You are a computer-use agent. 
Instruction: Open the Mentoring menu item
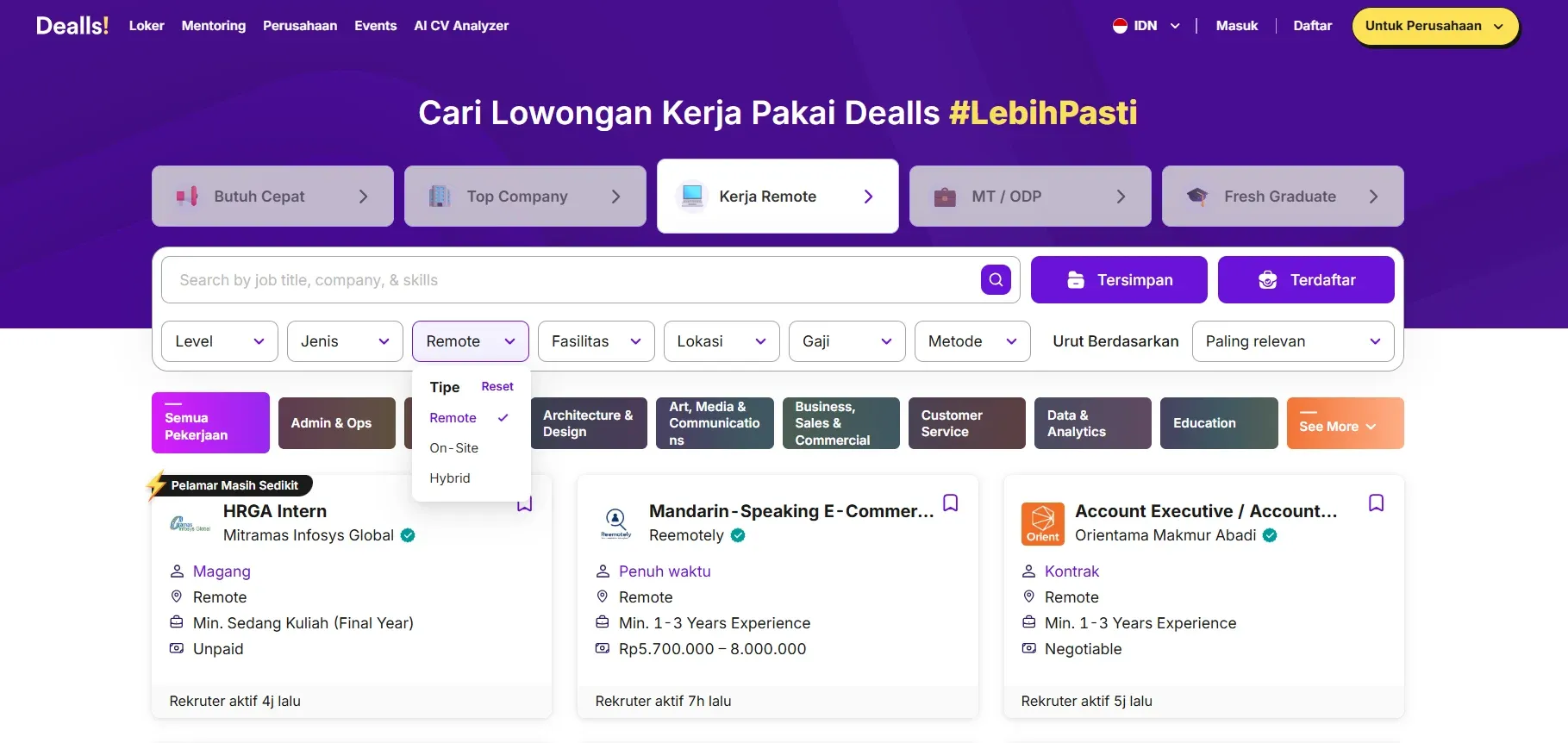[213, 26]
